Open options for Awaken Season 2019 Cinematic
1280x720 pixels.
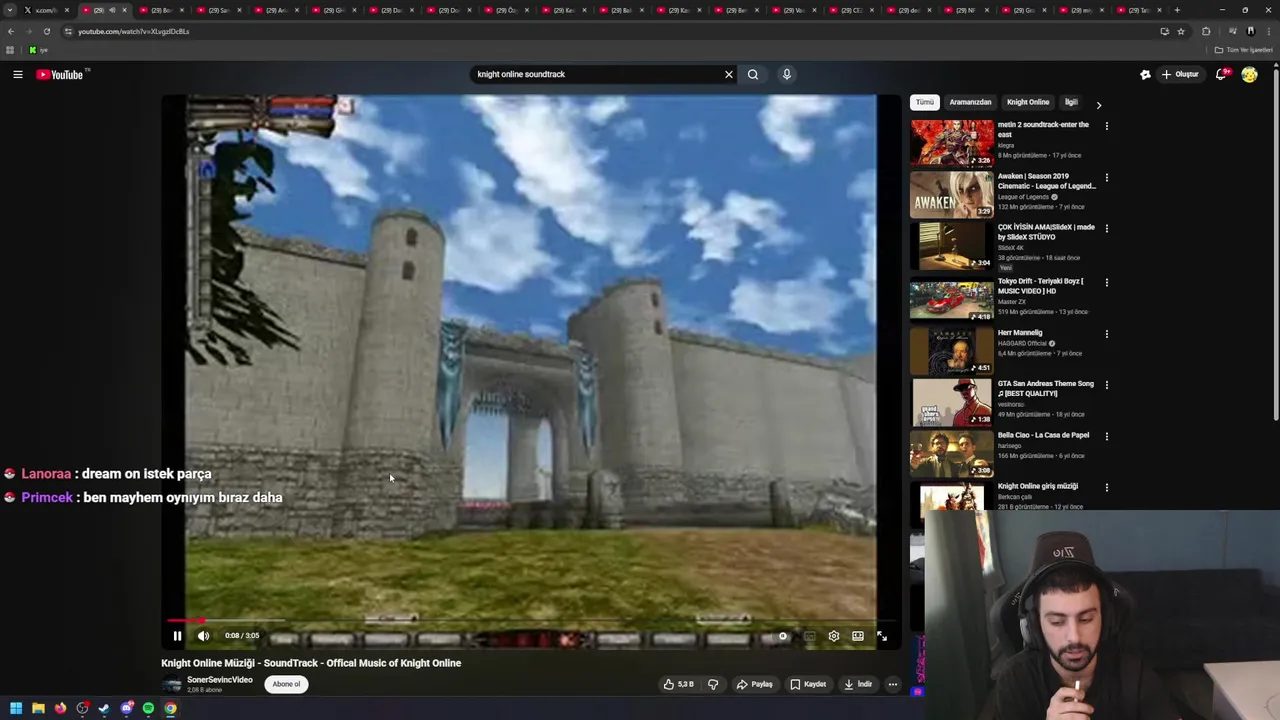click(1106, 178)
